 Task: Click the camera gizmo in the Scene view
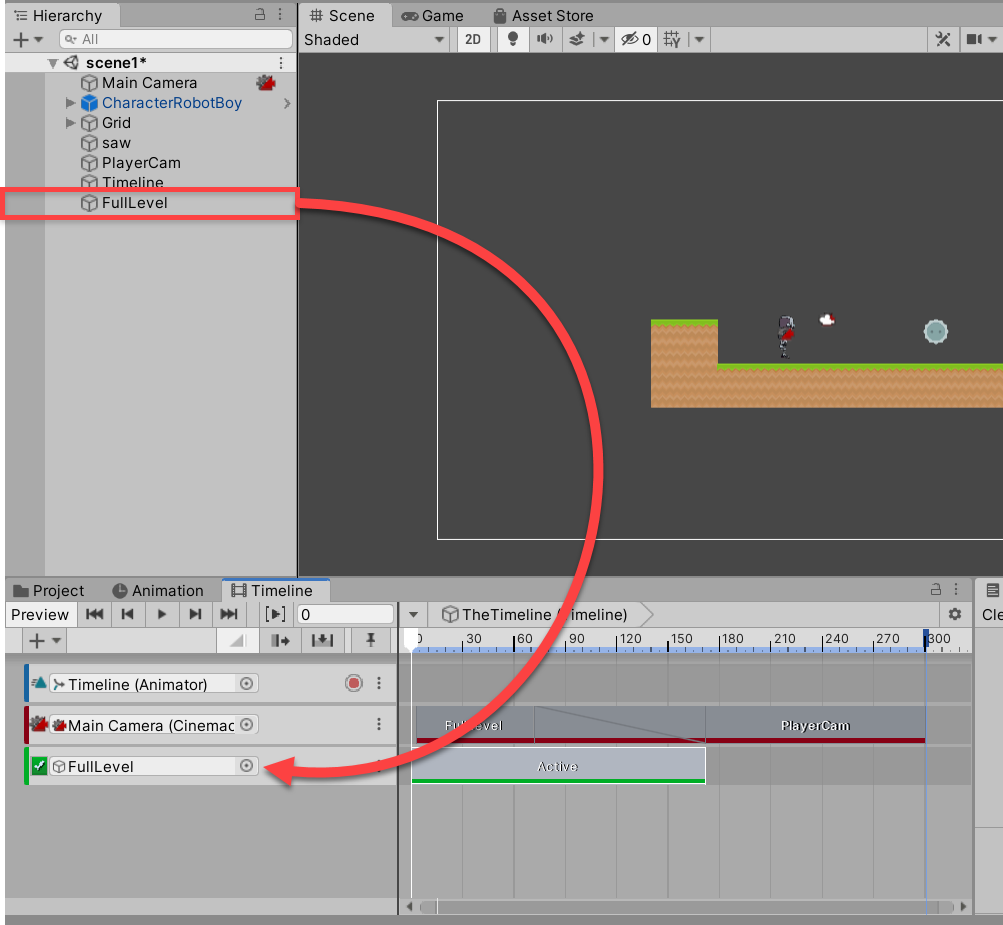click(x=827, y=319)
